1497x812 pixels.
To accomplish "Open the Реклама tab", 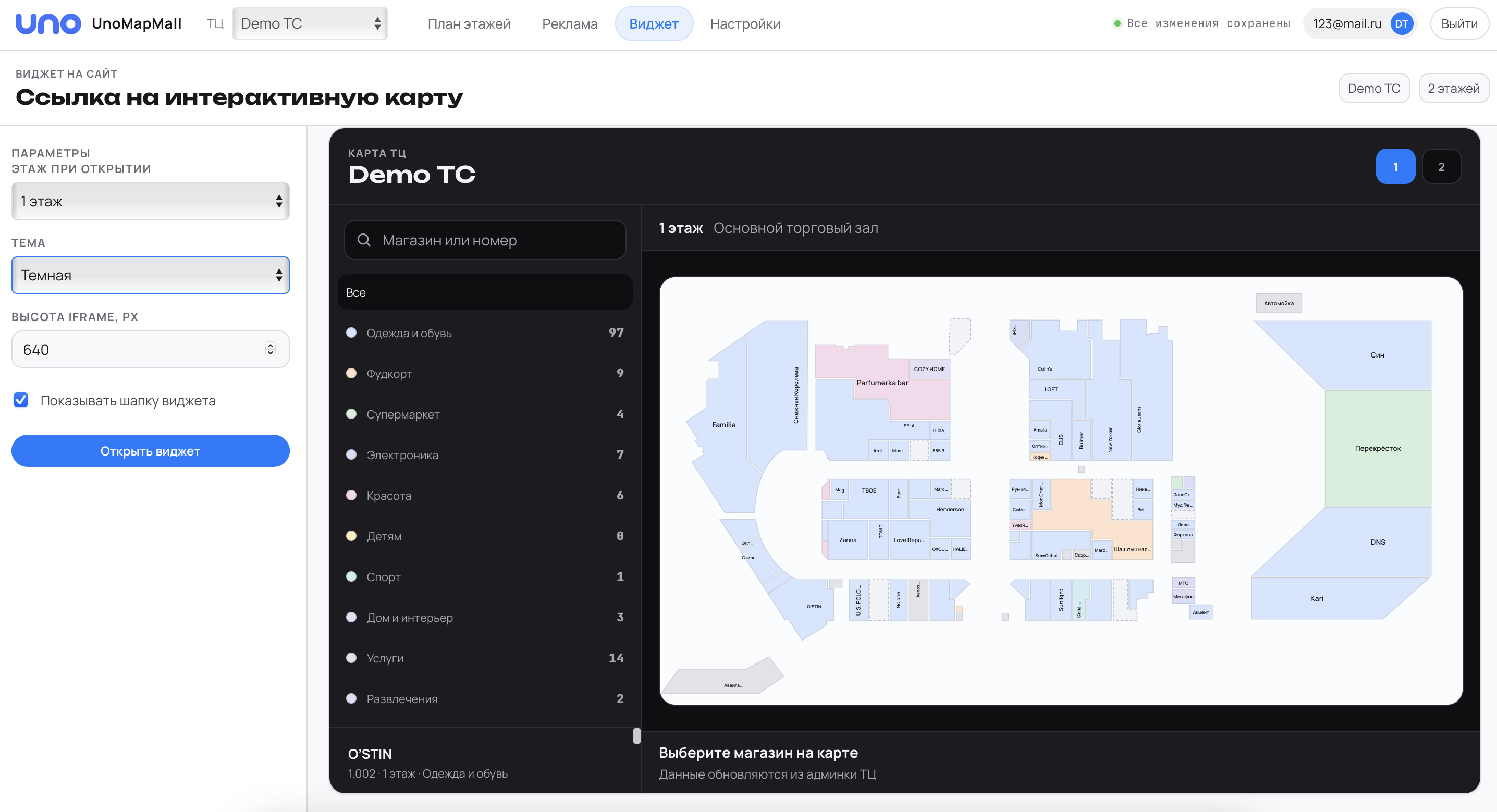I will [570, 24].
